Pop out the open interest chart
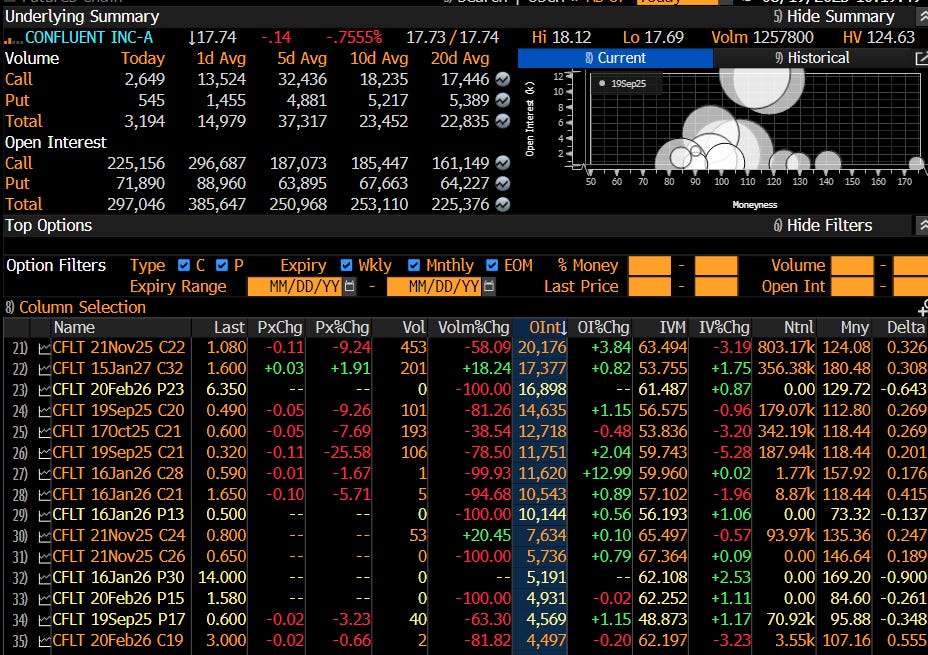 tap(921, 58)
